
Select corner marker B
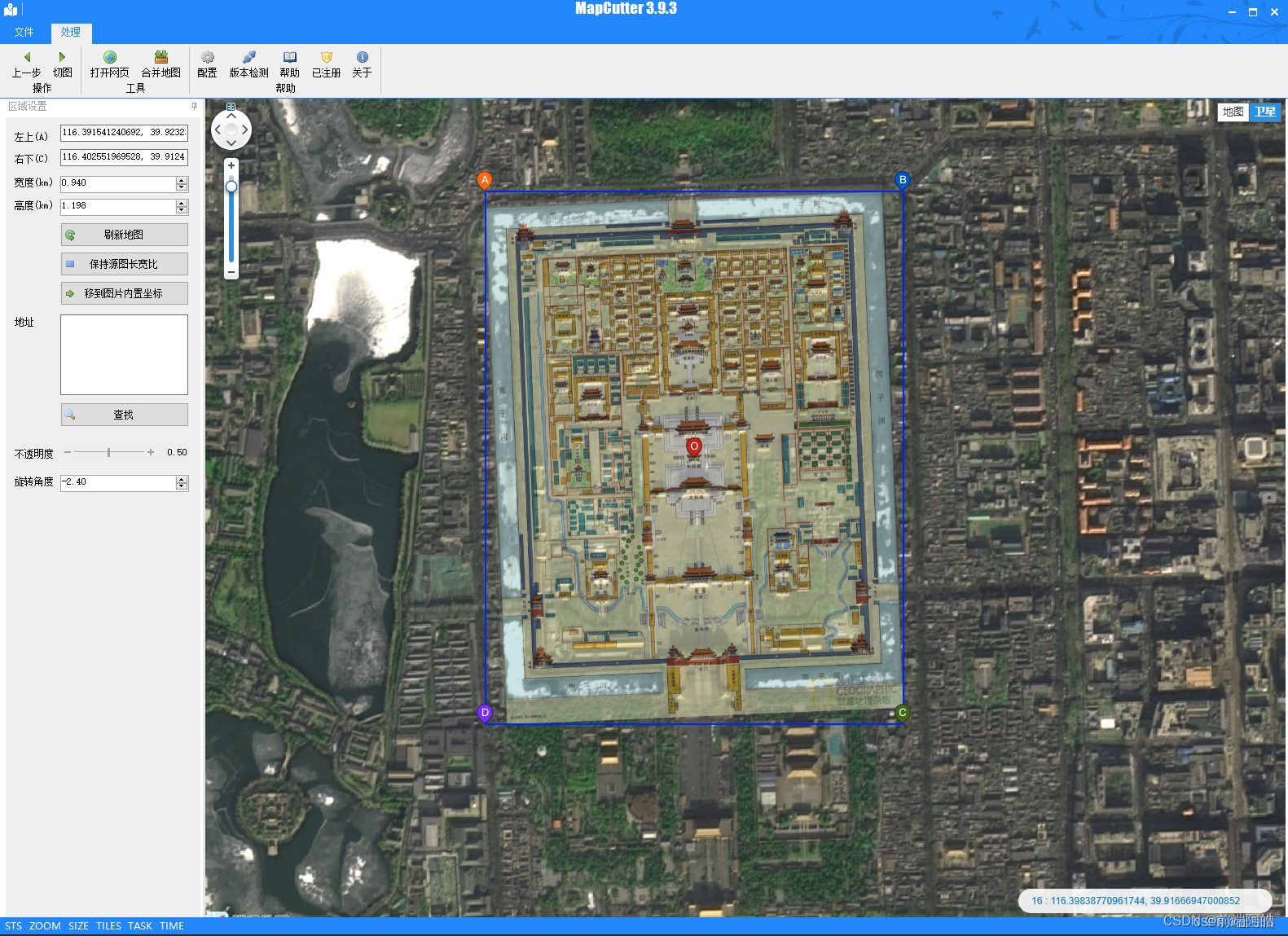[903, 180]
